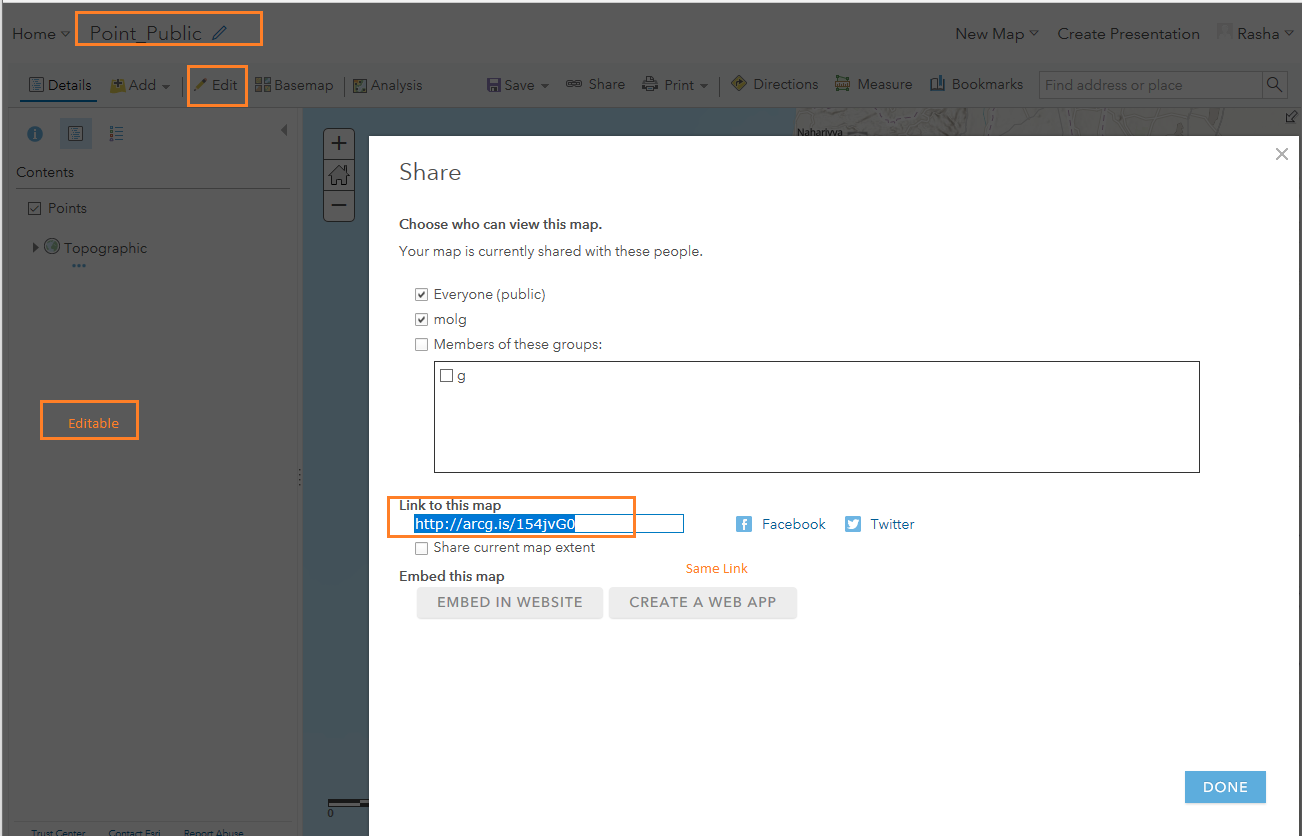Return map to default home extent
Screen dimensions: 1302x836
point(339,175)
